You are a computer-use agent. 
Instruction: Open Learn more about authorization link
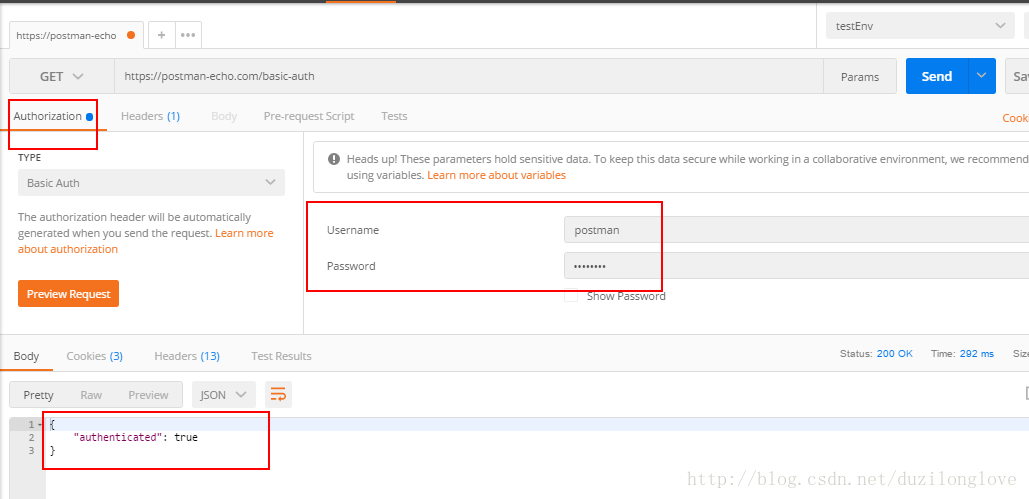(146, 241)
